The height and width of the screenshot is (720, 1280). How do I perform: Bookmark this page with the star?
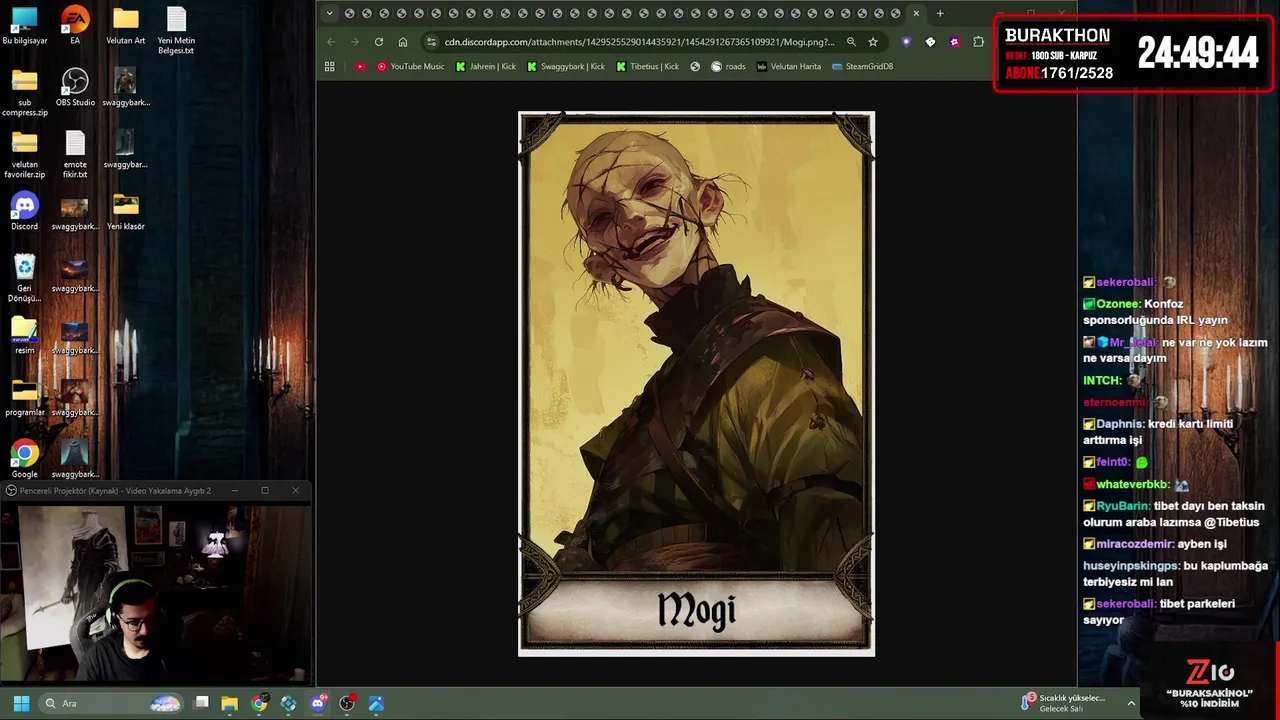click(x=873, y=42)
